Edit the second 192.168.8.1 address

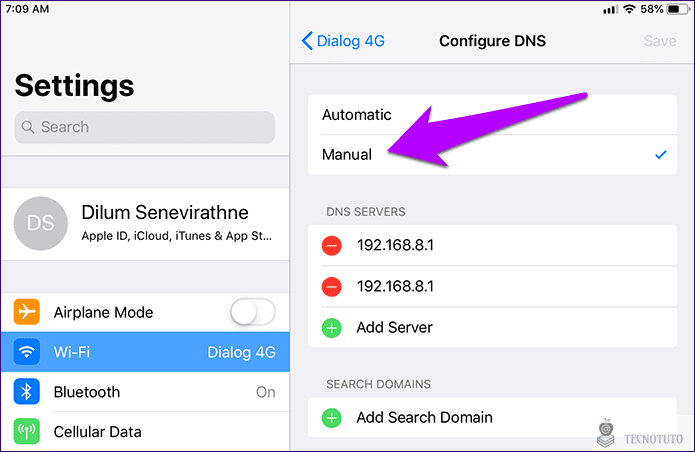[395, 286]
